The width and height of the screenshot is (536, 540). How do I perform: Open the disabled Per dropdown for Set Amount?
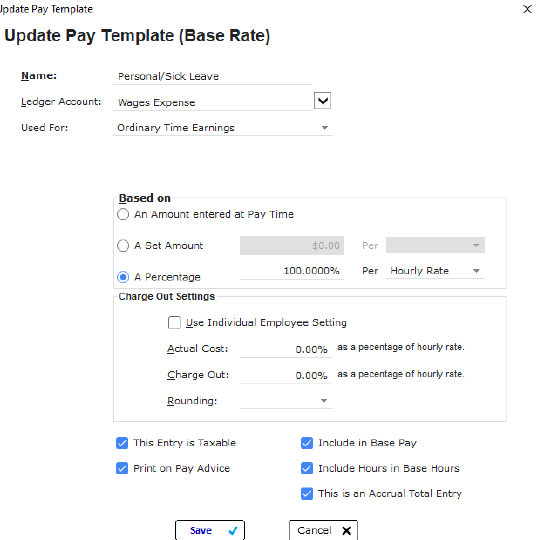(x=435, y=245)
